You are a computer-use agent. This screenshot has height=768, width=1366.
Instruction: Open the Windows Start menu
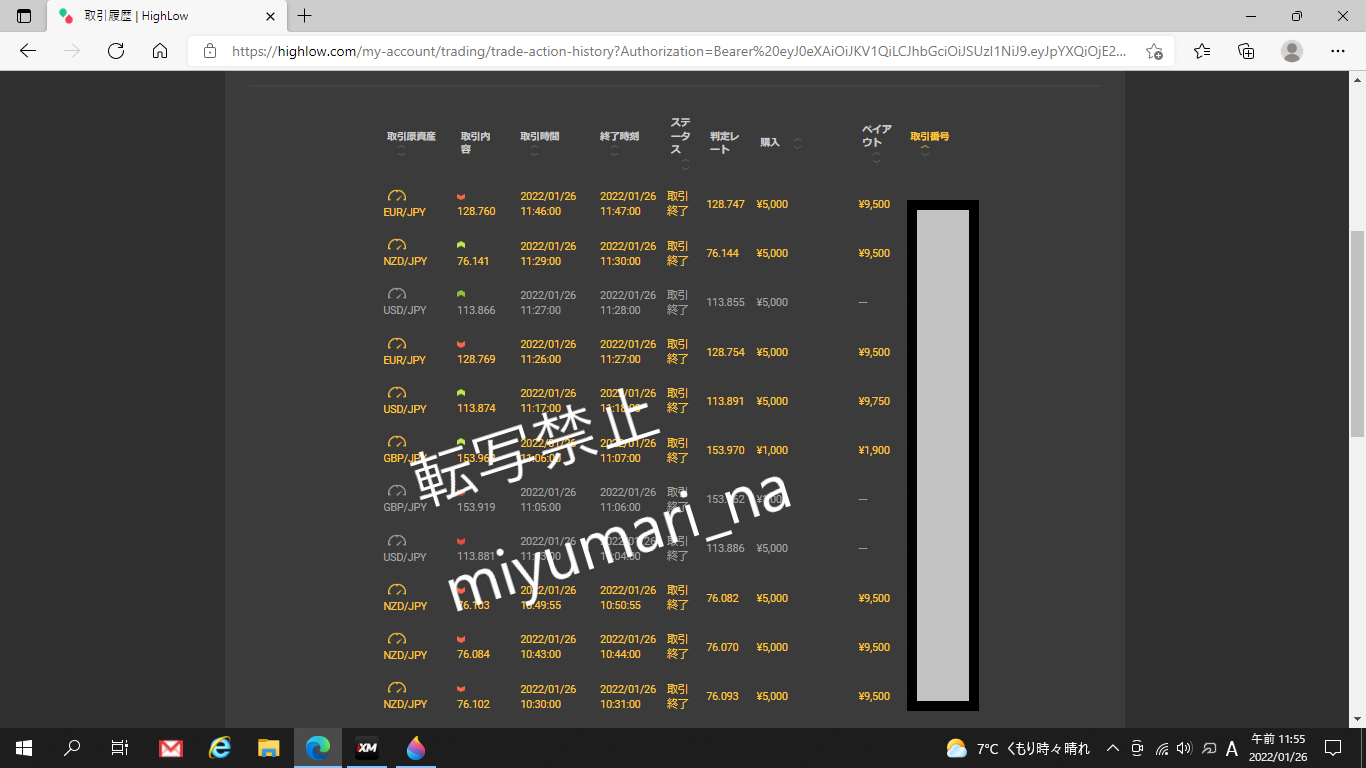[24, 748]
